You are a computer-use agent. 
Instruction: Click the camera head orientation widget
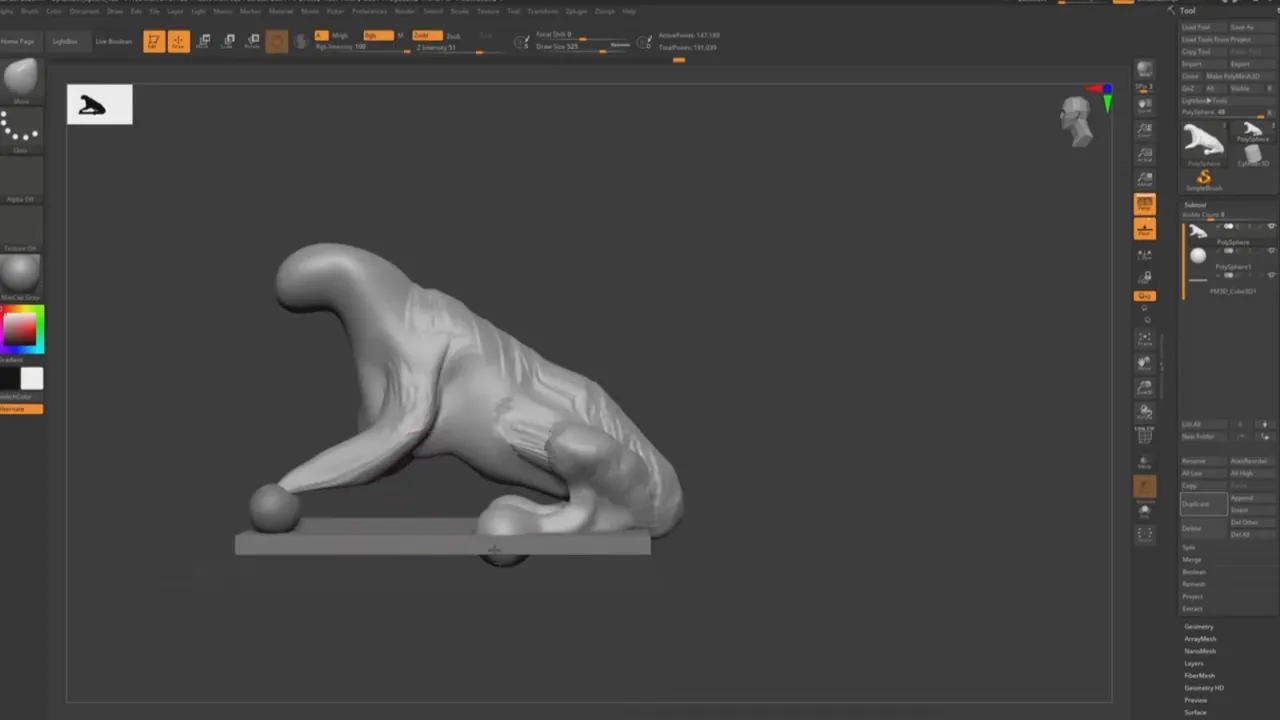[x=1077, y=120]
